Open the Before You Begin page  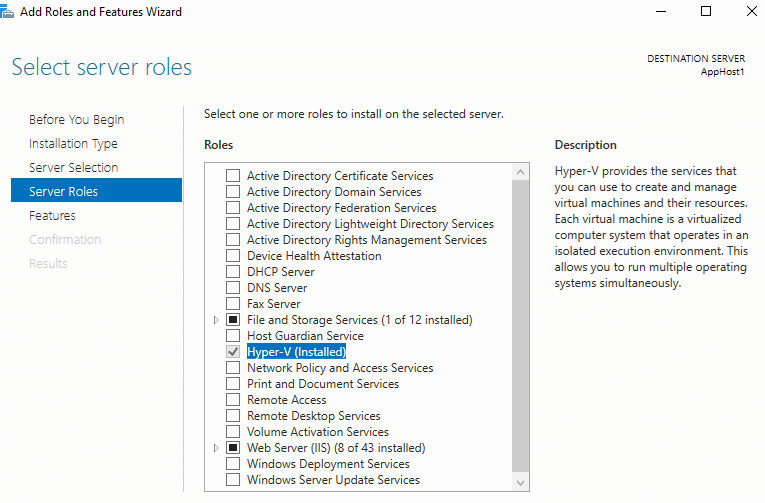click(x=77, y=120)
